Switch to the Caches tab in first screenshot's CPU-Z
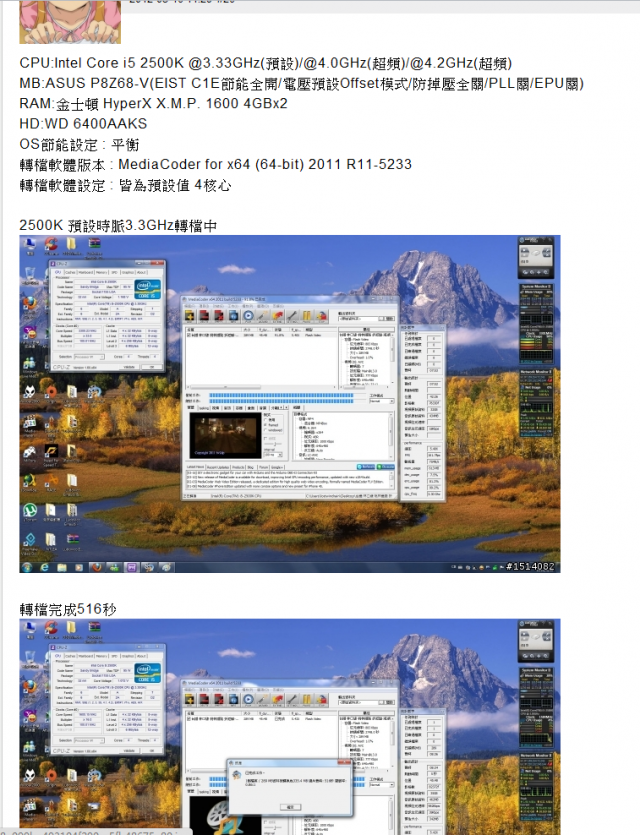The image size is (640, 836). tap(70, 272)
